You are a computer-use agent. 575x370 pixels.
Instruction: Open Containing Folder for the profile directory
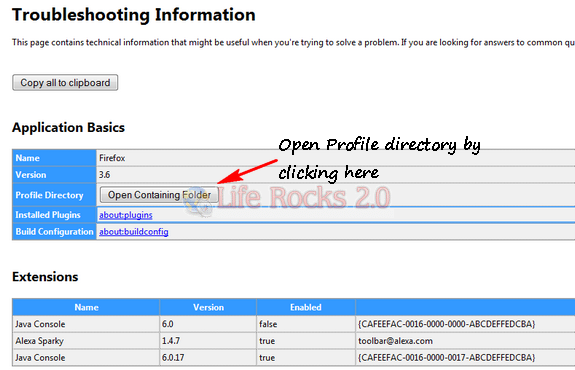click(x=159, y=195)
